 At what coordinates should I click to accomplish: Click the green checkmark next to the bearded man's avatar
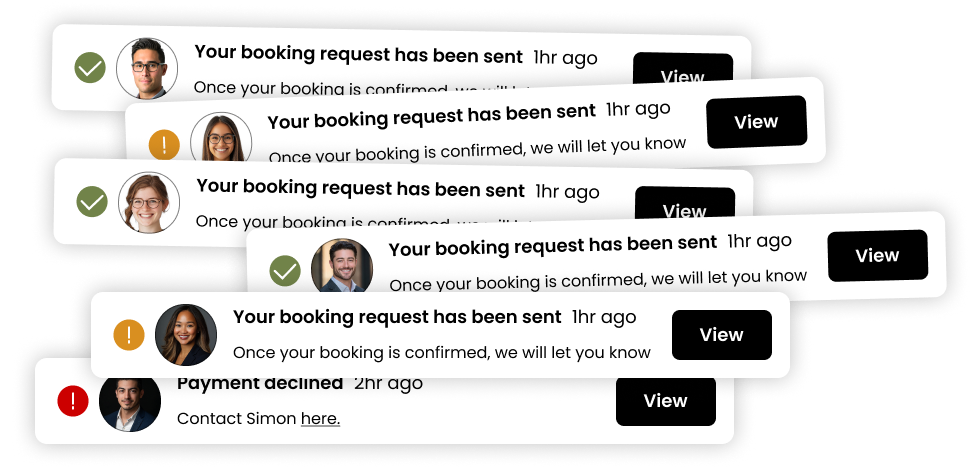[x=285, y=270]
